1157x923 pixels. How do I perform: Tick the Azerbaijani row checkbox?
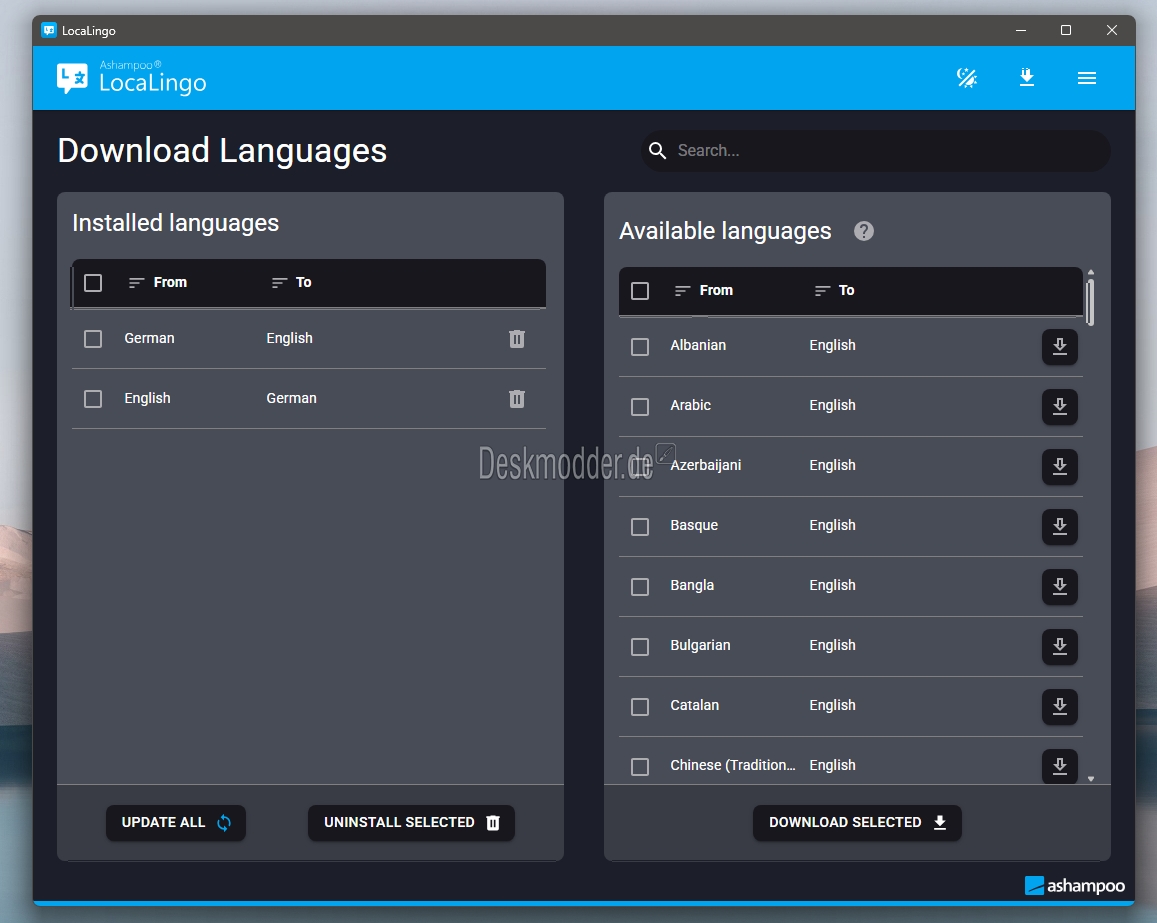(640, 466)
